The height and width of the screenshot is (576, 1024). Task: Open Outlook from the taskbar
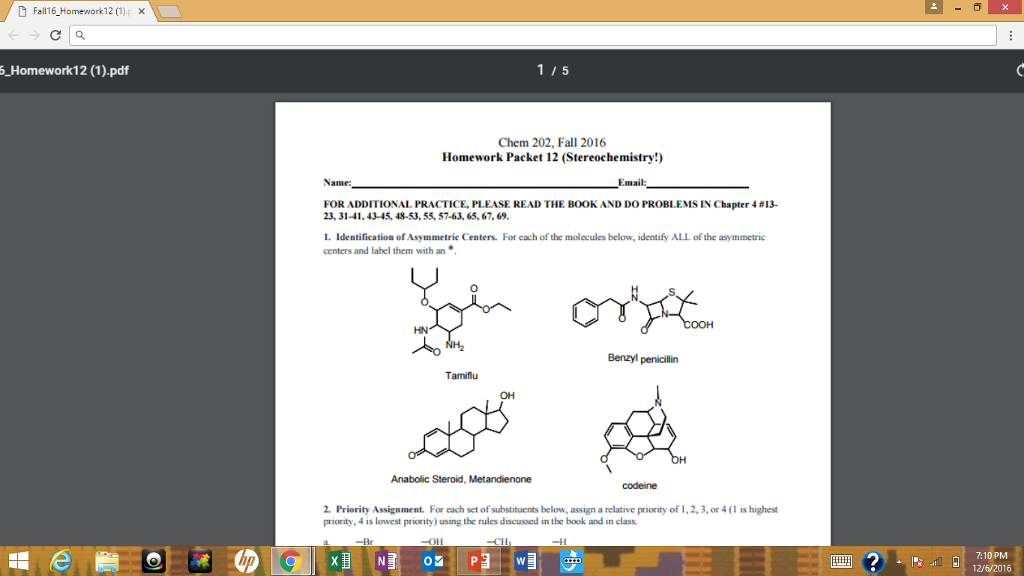pos(432,561)
